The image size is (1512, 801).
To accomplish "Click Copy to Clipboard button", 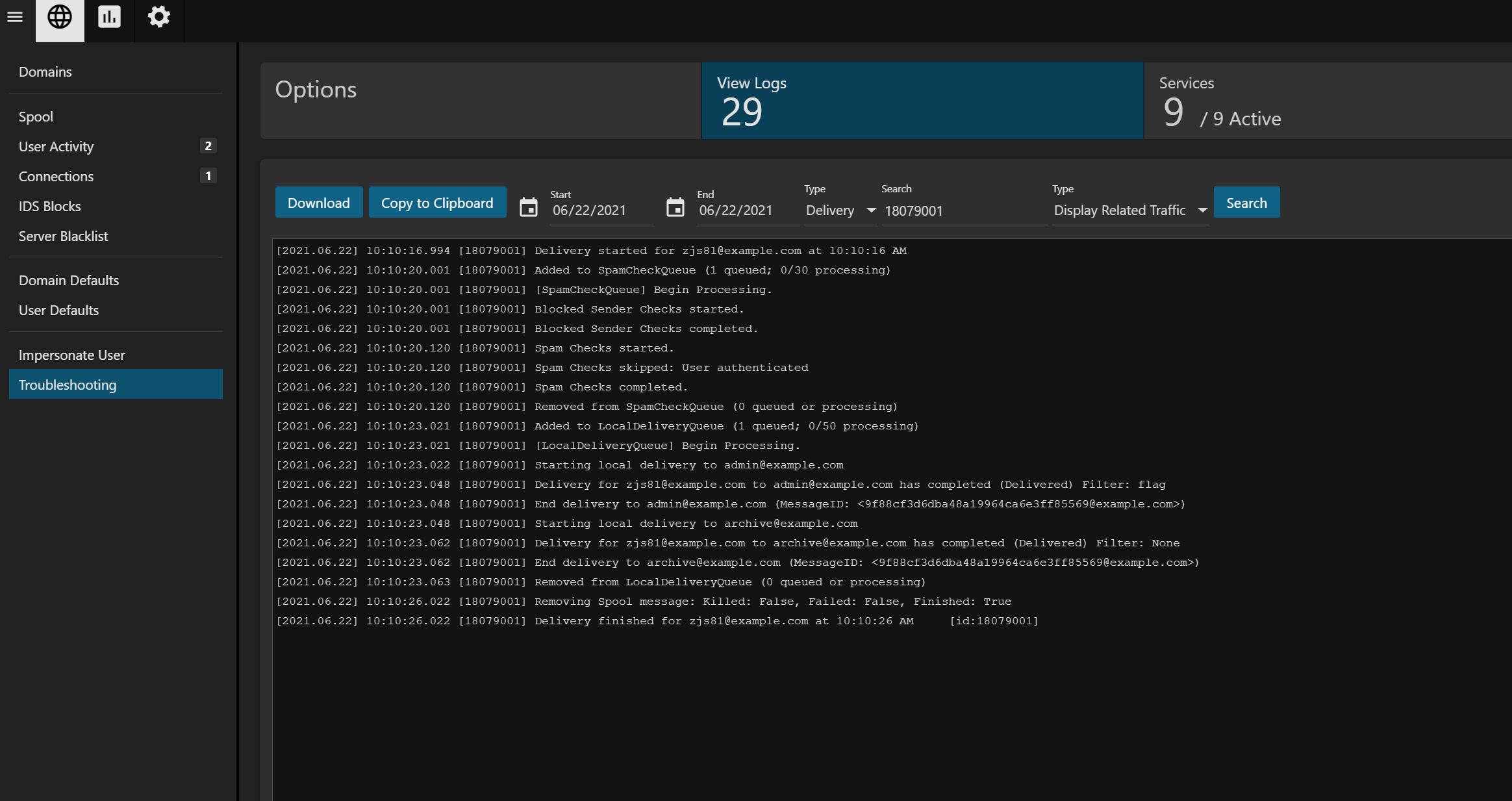I will (437, 203).
